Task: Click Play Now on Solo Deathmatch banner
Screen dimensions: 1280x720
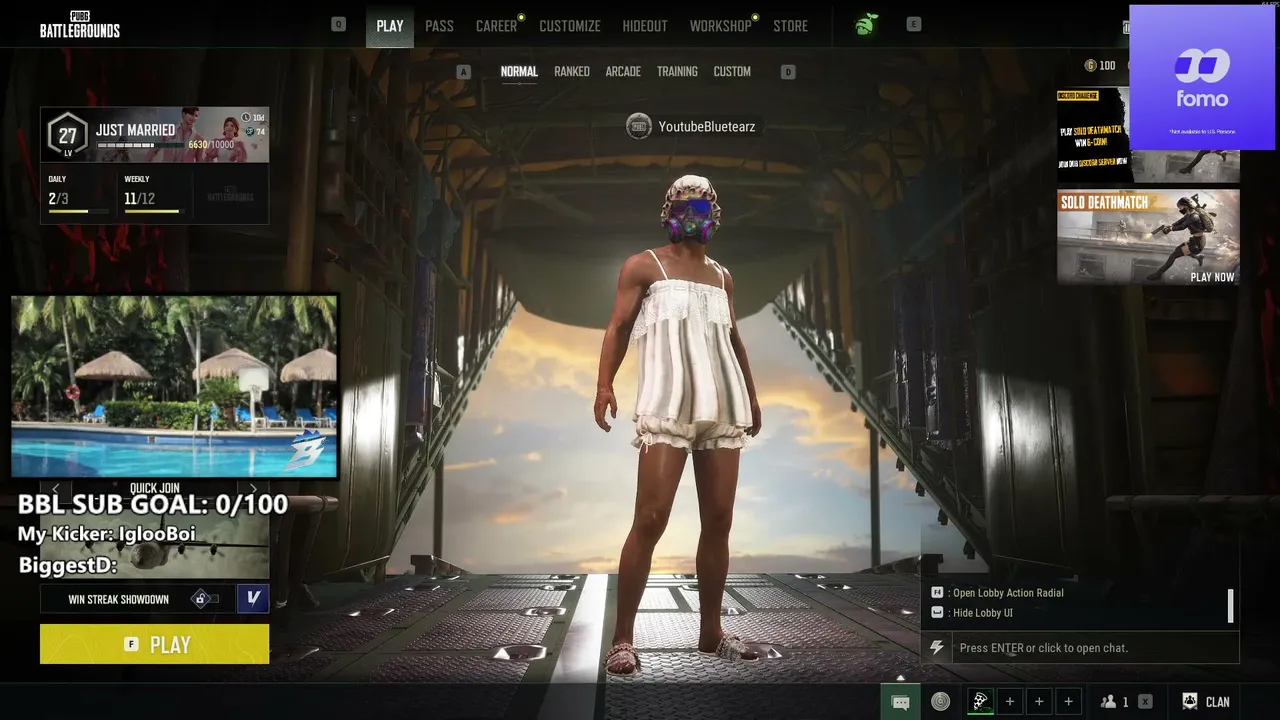Action: [x=1212, y=277]
